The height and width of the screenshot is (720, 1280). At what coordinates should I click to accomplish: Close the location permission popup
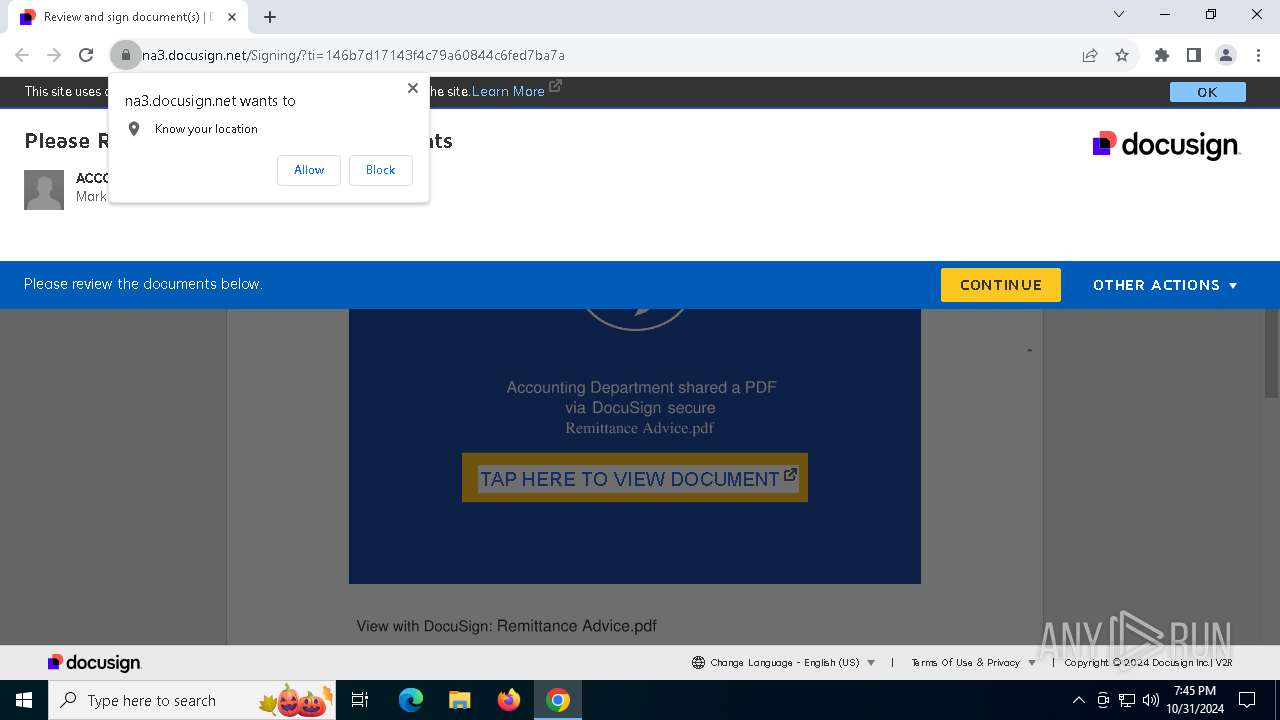[412, 88]
